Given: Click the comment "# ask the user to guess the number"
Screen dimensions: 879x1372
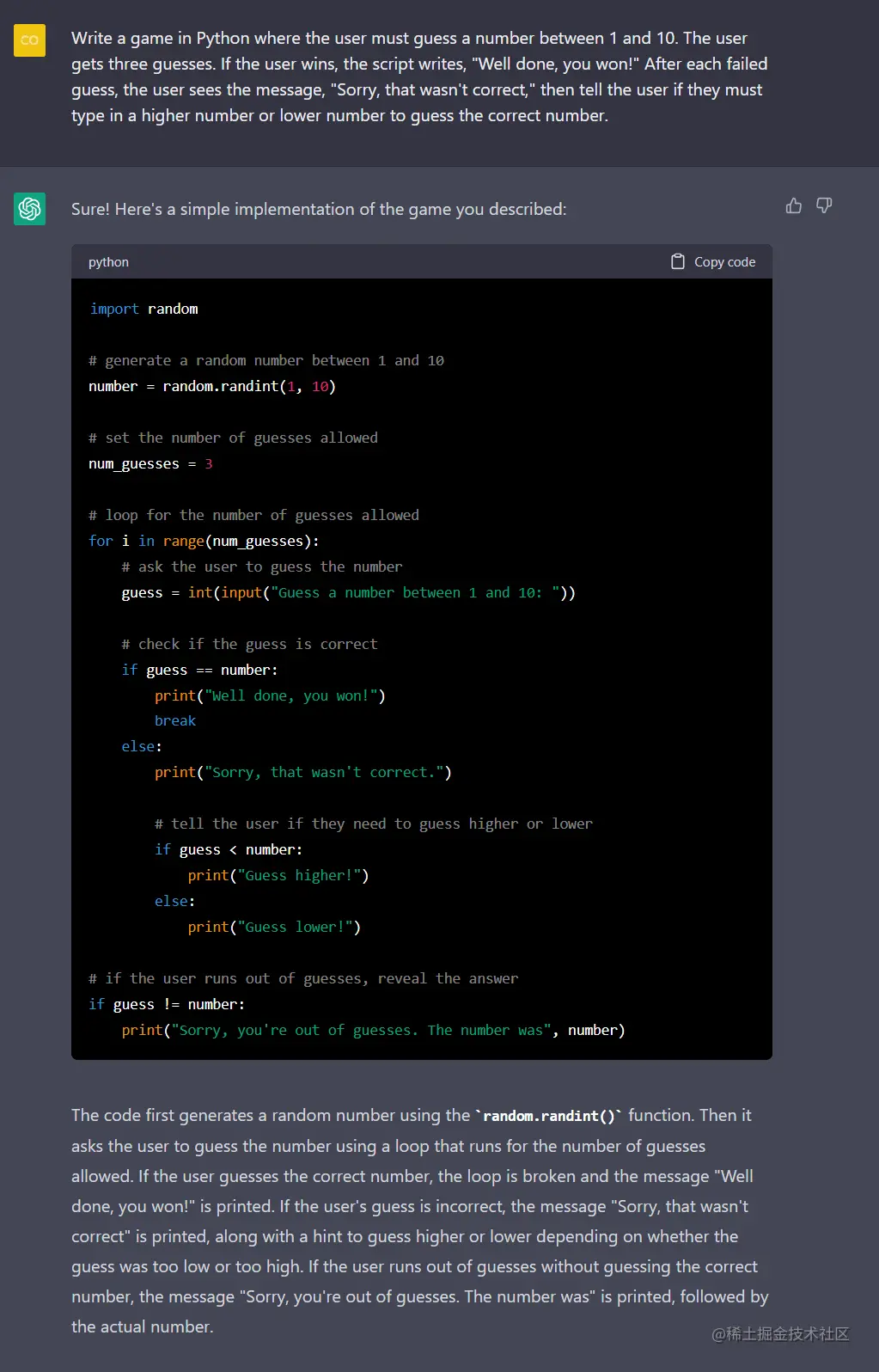Looking at the screenshot, I should pos(262,567).
